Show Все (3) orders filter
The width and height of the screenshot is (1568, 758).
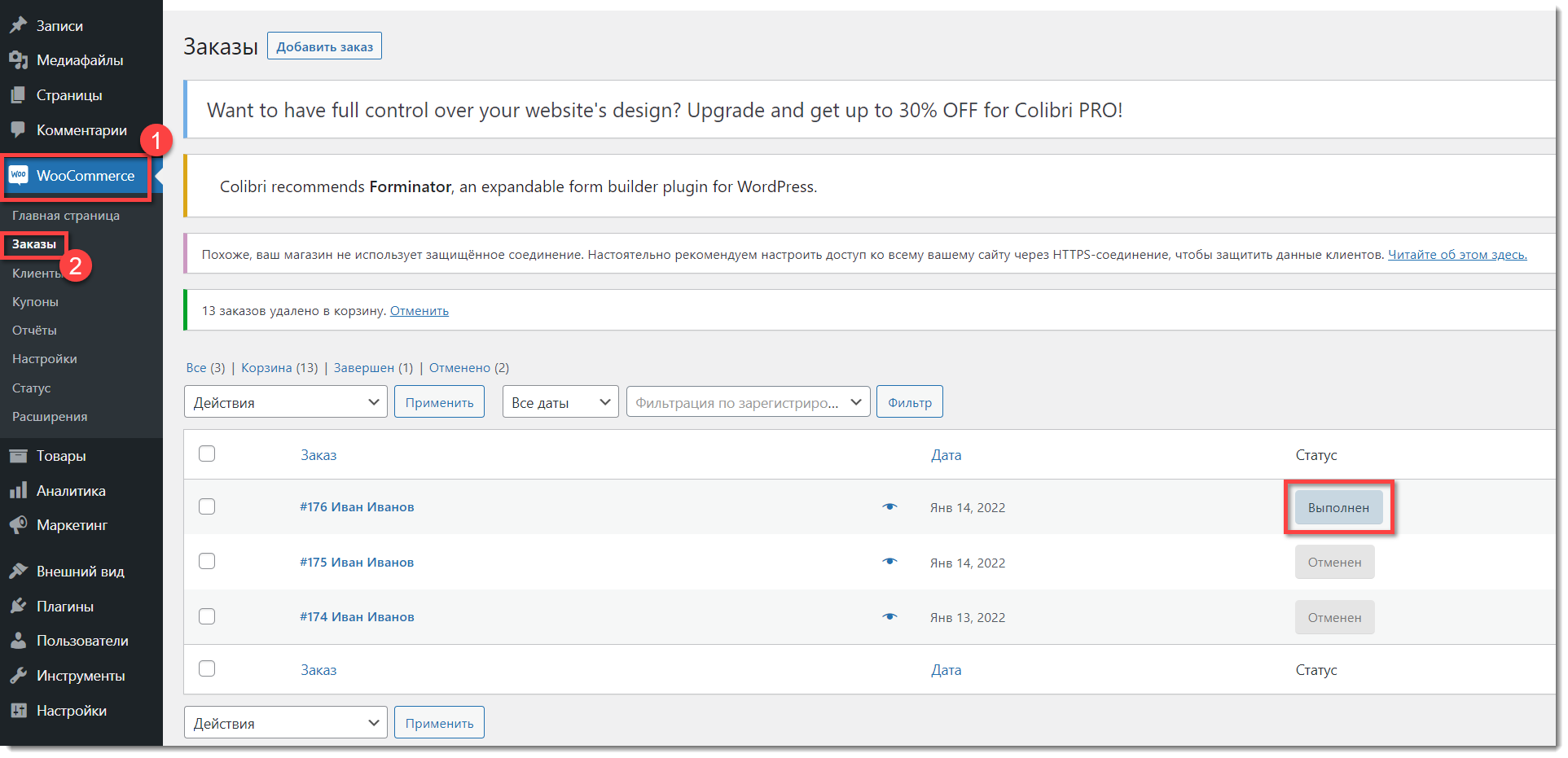pos(205,368)
